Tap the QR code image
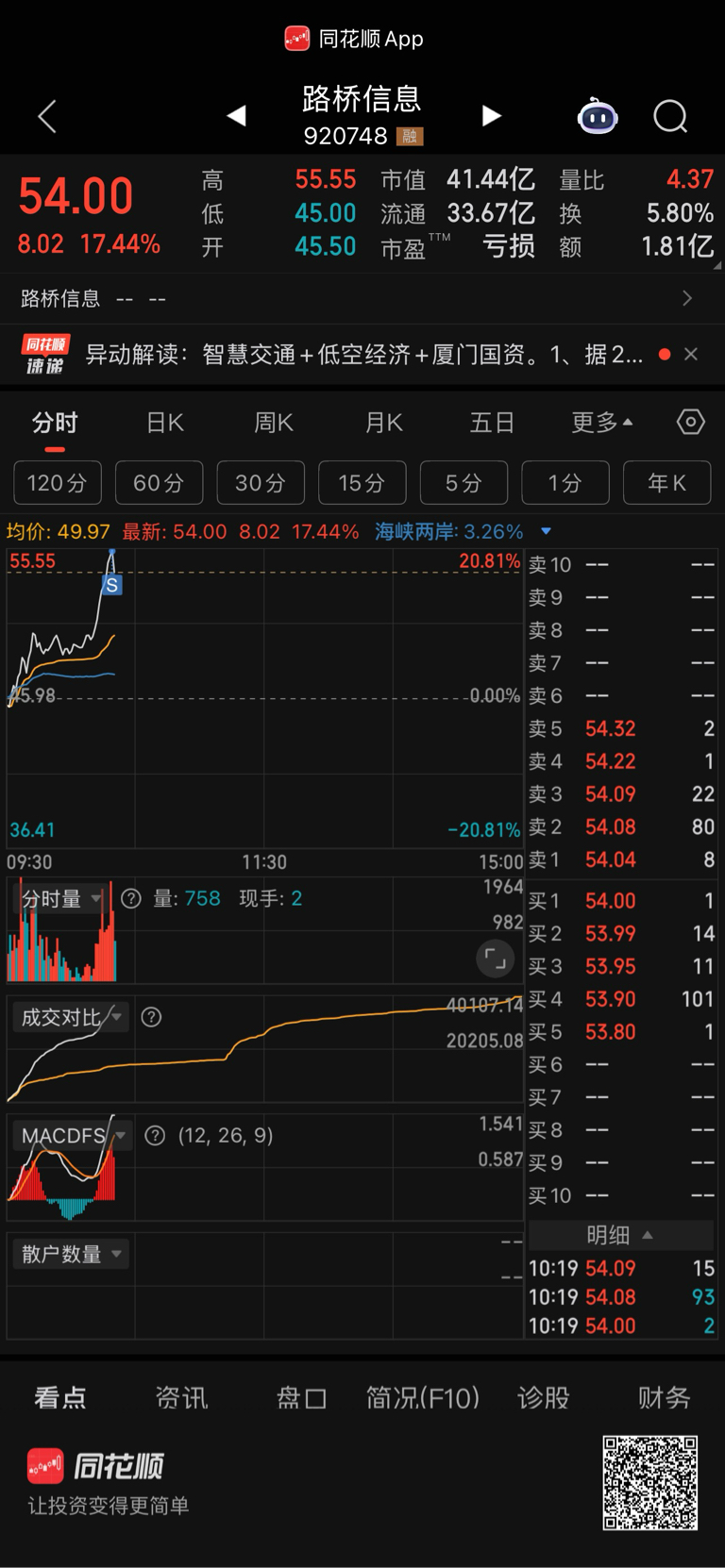 [650, 1483]
